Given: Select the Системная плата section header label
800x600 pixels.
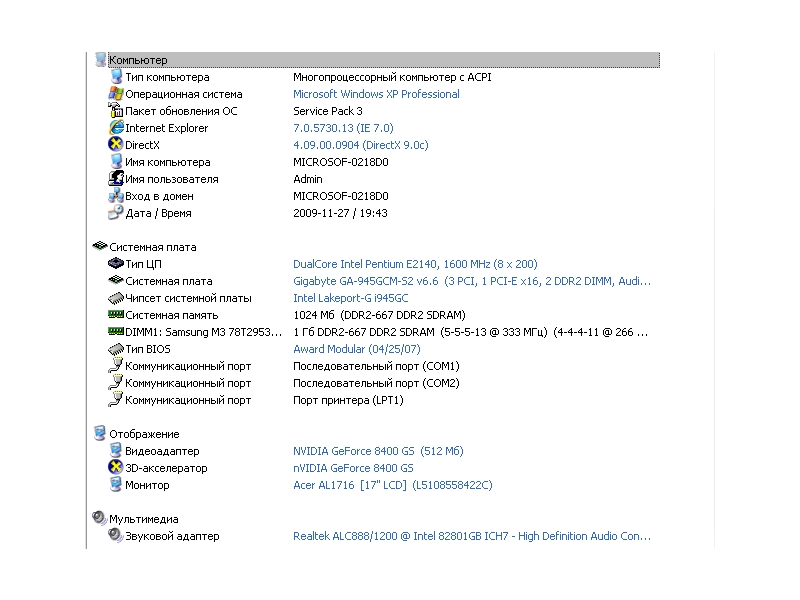Looking at the screenshot, I should (153, 247).
